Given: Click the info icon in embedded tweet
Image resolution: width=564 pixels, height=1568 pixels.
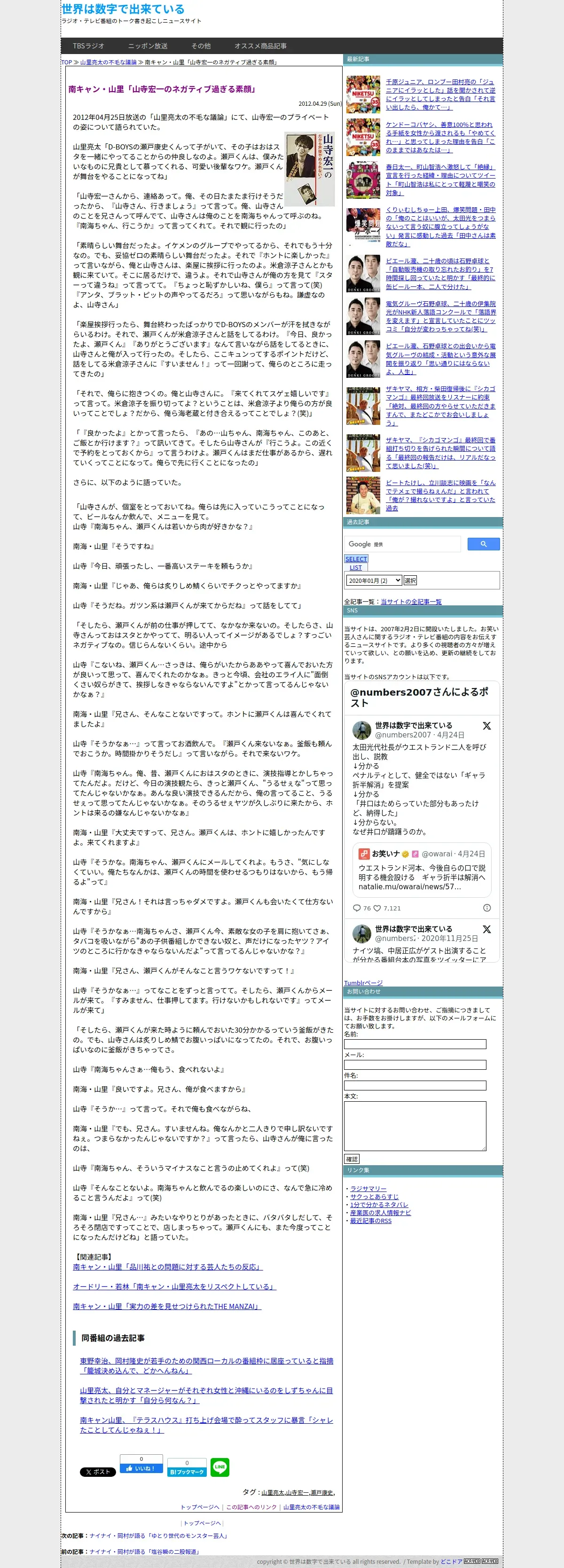Looking at the screenshot, I should (487, 908).
